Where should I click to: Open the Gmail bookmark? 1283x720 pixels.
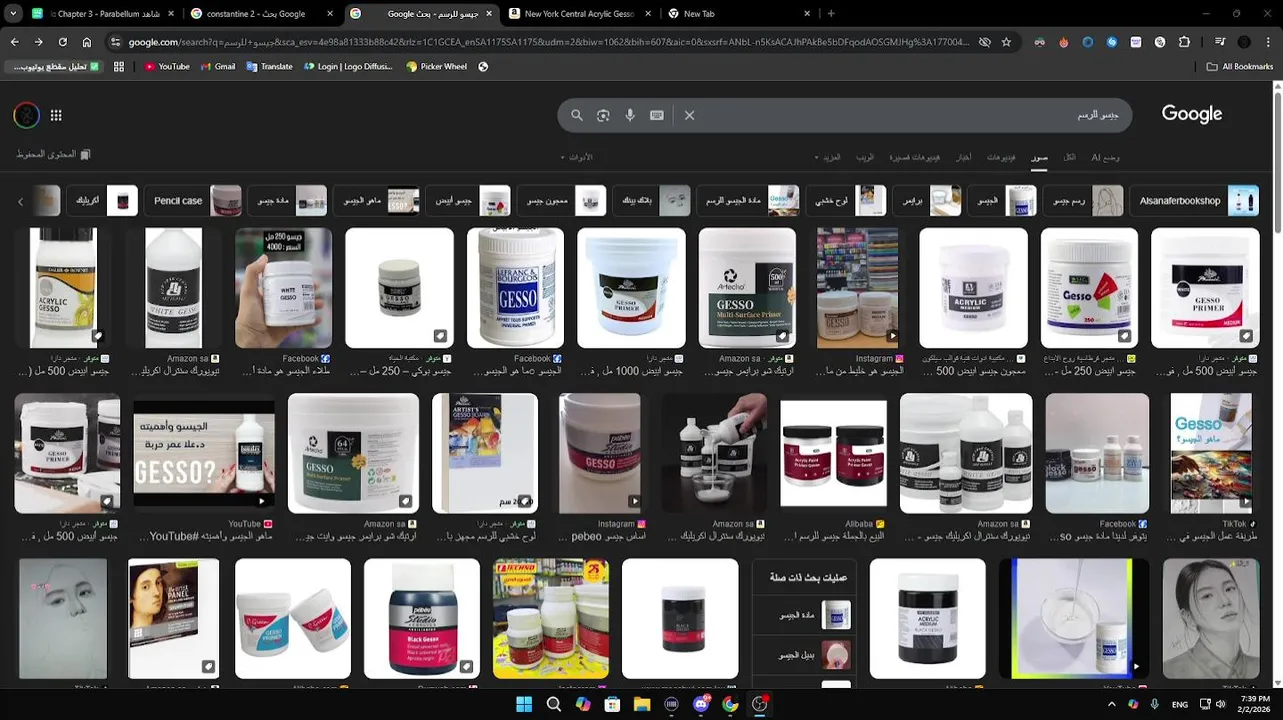coord(218,66)
